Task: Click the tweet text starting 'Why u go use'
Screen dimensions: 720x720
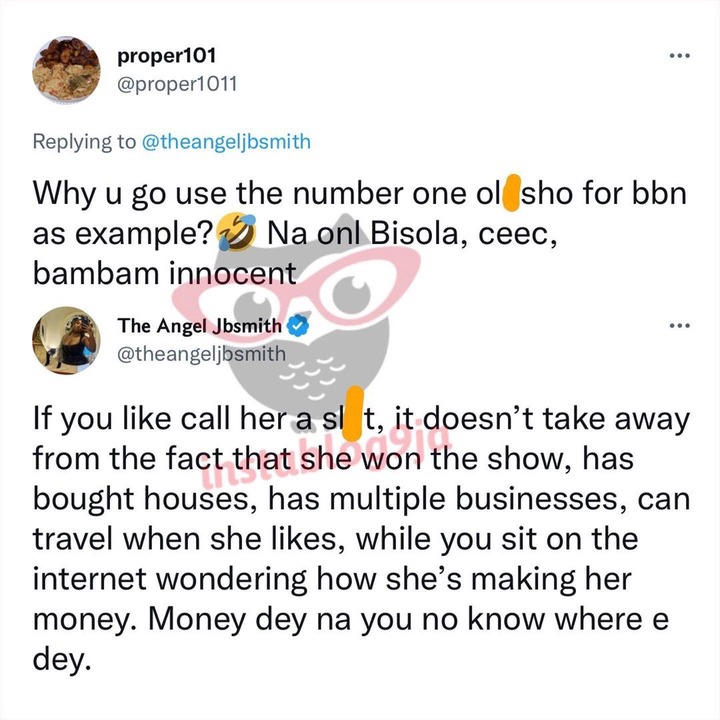Action: click(x=360, y=233)
